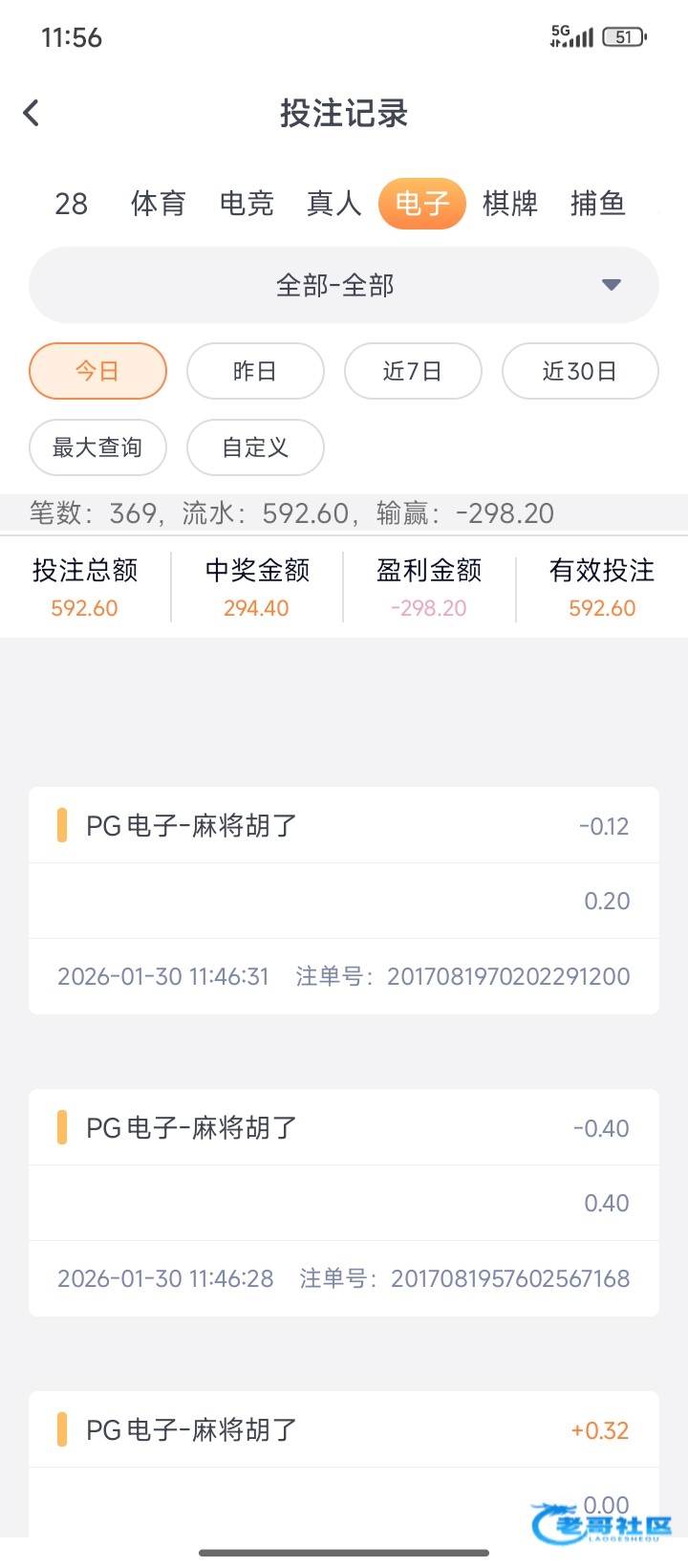Open the 11:46:28 麻将胡了 bet record
688x1568 pixels.
pyautogui.click(x=344, y=1202)
